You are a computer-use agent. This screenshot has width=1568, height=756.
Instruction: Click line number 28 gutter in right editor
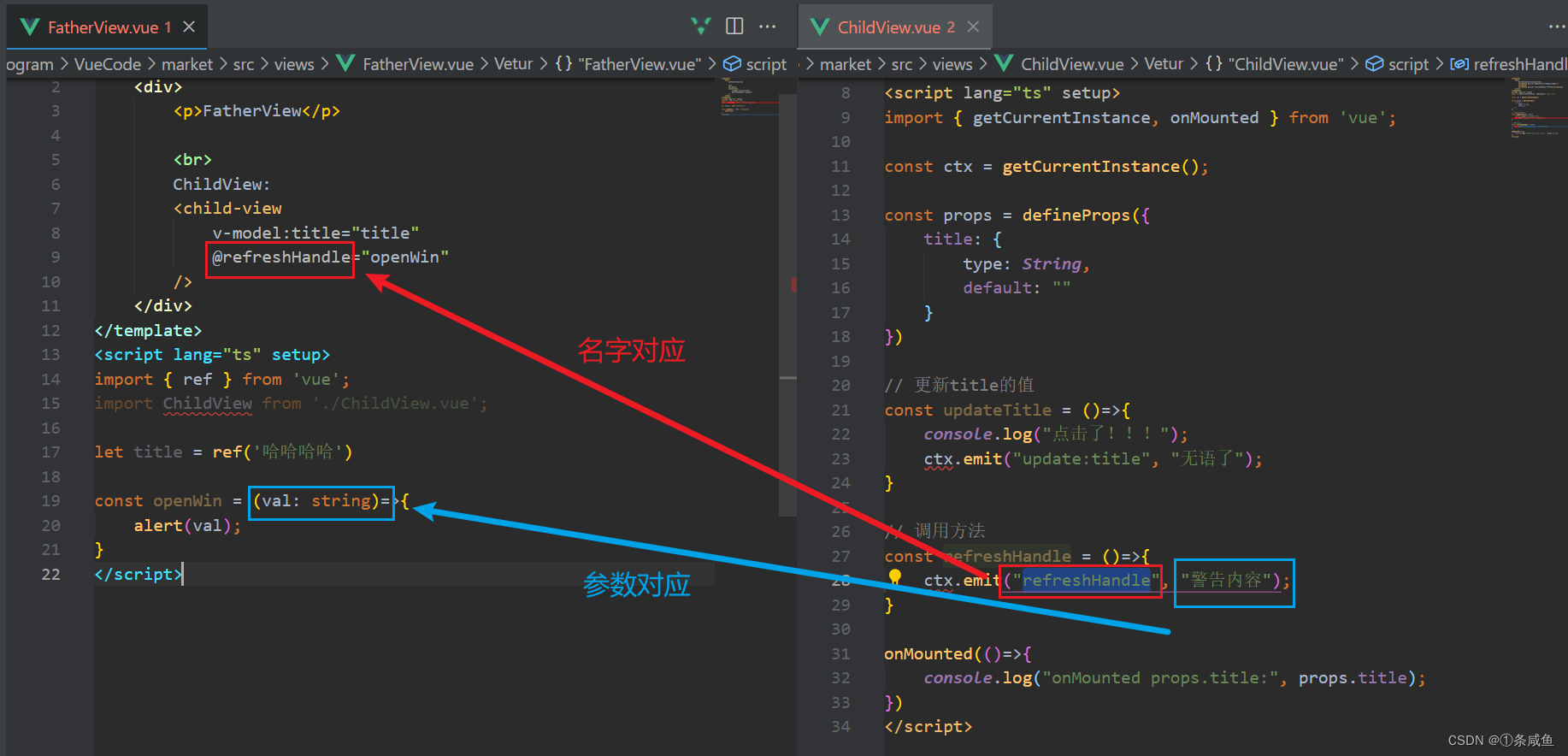coord(841,580)
